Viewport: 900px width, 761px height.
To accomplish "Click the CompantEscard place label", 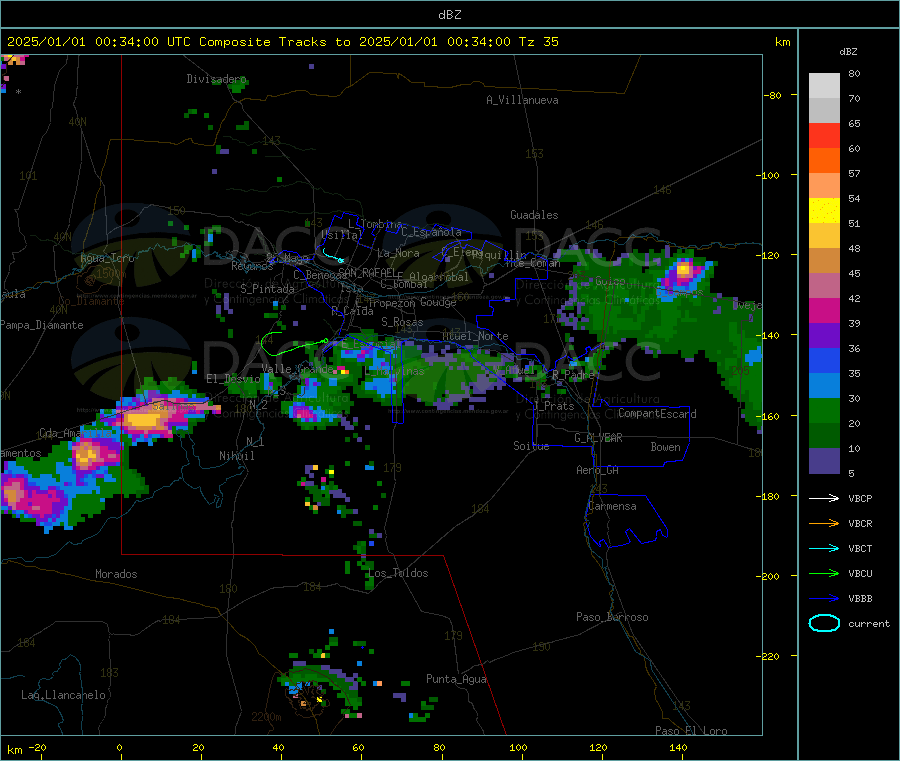I will coord(657,413).
